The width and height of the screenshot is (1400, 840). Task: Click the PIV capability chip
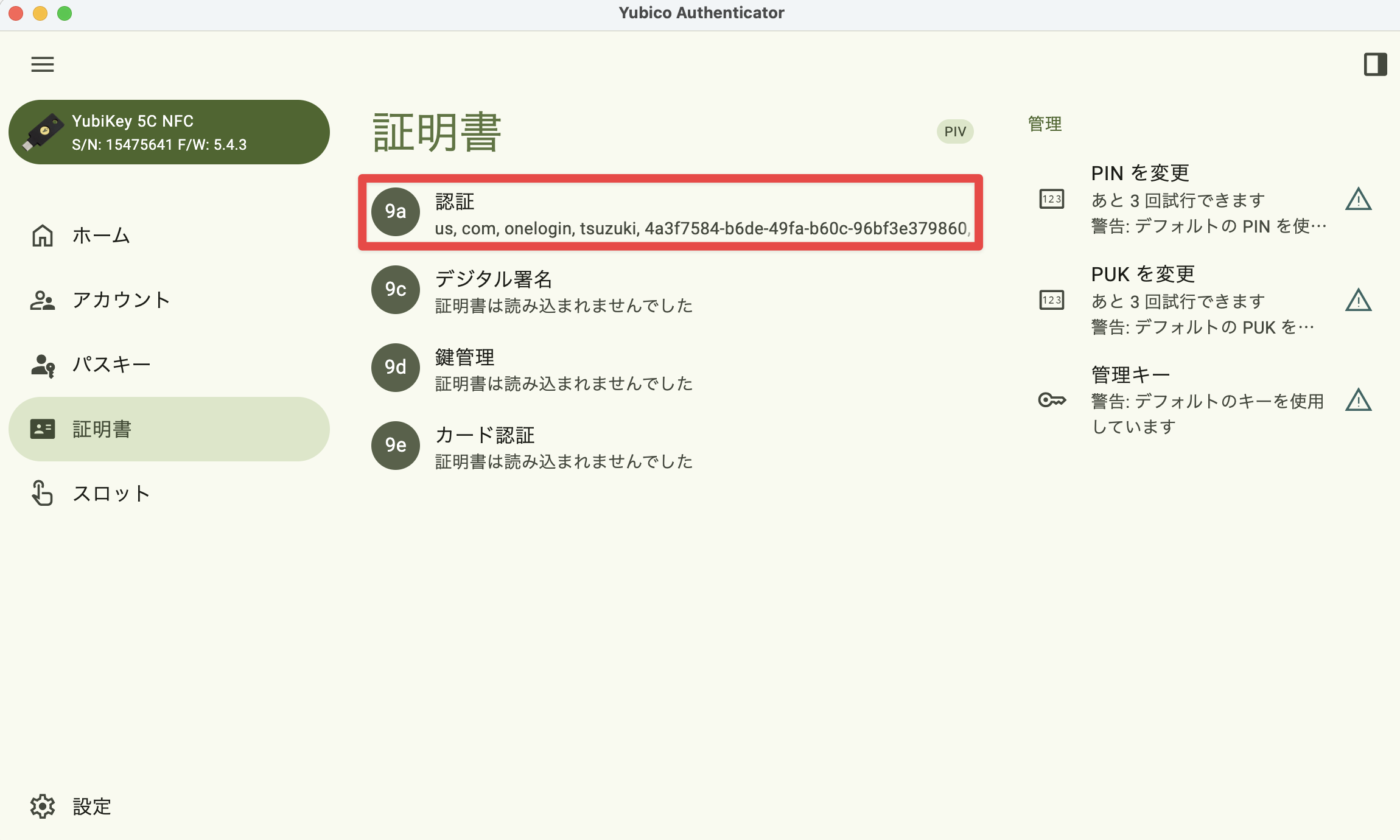pos(955,131)
